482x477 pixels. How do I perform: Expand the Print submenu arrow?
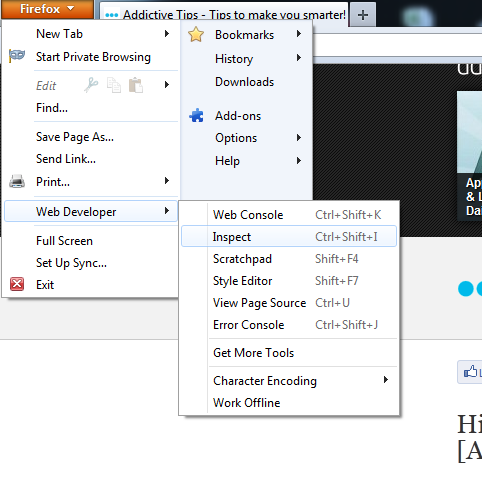click(167, 181)
